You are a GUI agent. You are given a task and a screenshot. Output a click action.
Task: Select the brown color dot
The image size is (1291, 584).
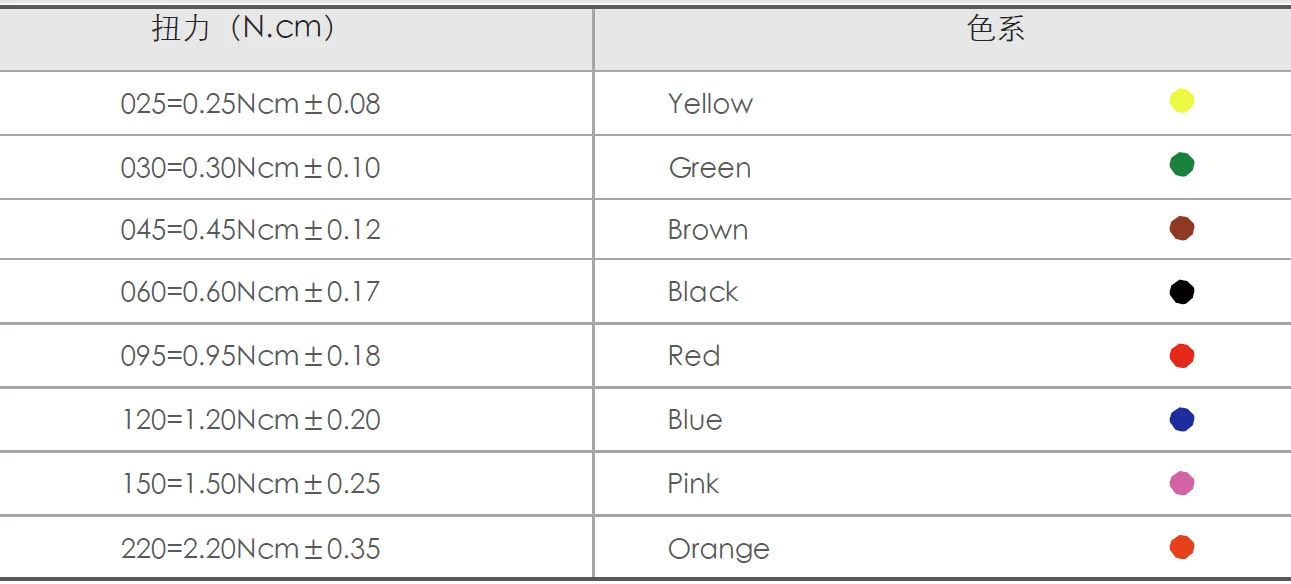click(x=1181, y=228)
